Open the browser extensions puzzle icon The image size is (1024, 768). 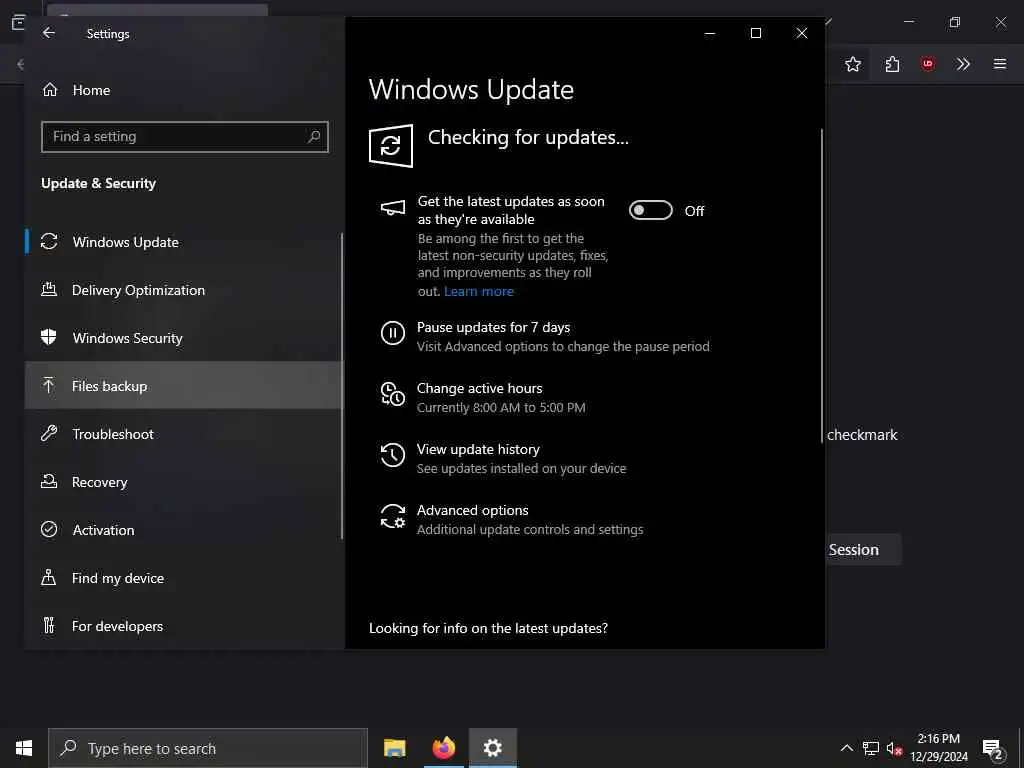click(892, 64)
